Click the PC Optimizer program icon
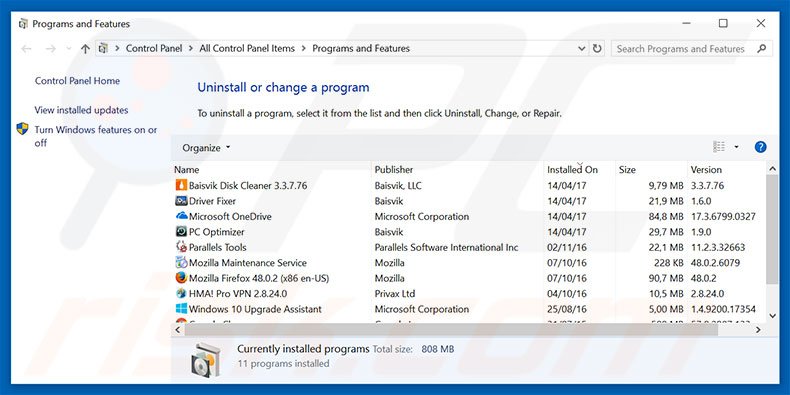The image size is (790, 395). 181,232
